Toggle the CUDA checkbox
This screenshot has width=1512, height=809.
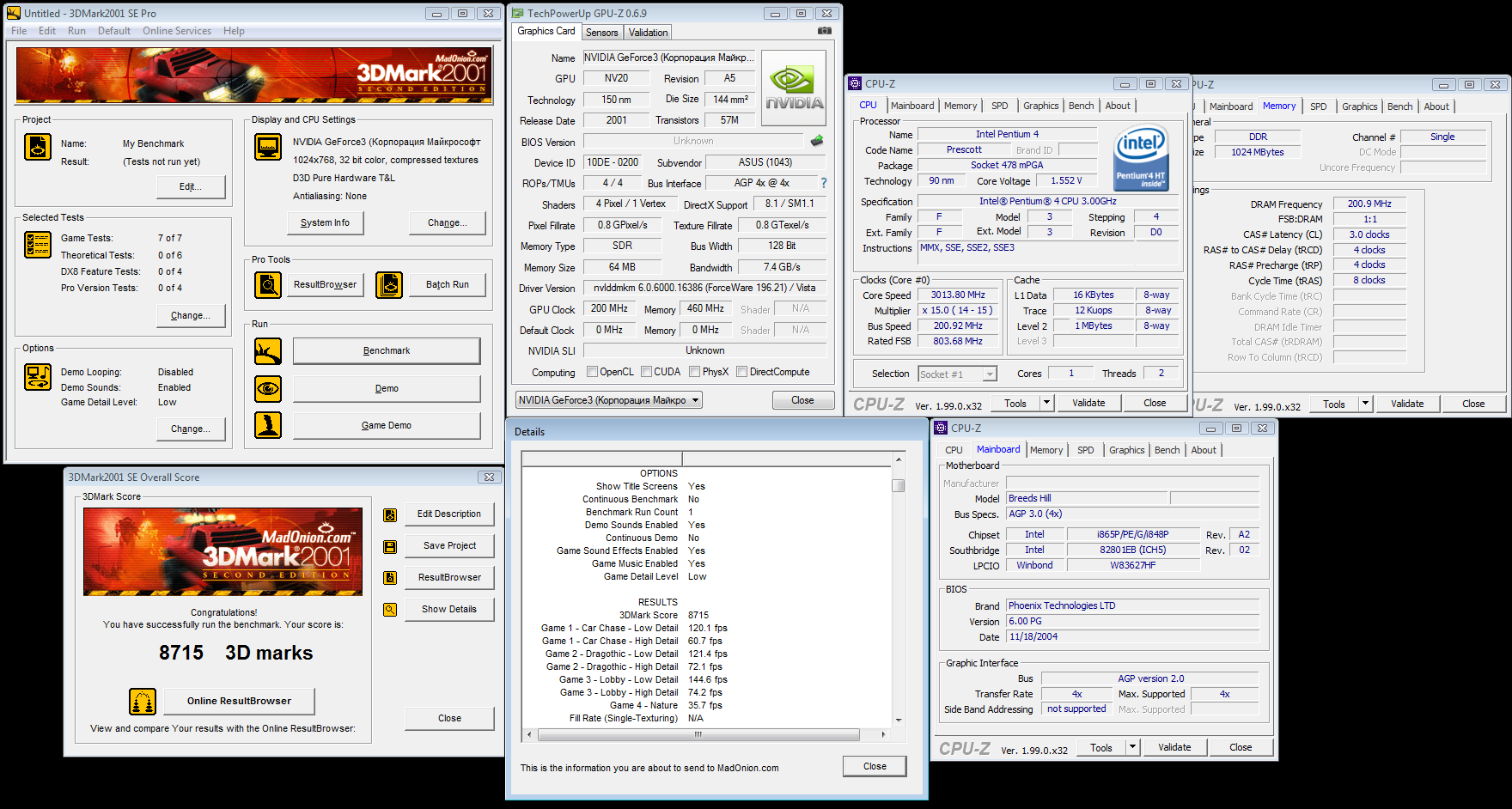tap(645, 372)
